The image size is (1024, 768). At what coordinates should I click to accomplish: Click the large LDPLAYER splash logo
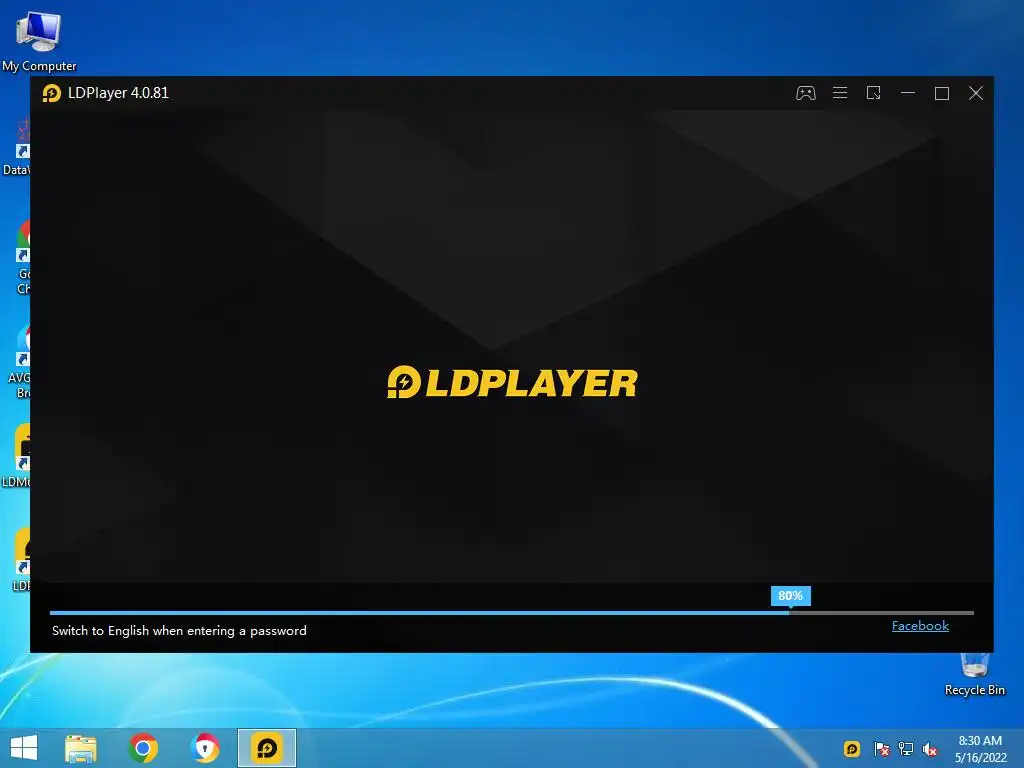pos(512,382)
